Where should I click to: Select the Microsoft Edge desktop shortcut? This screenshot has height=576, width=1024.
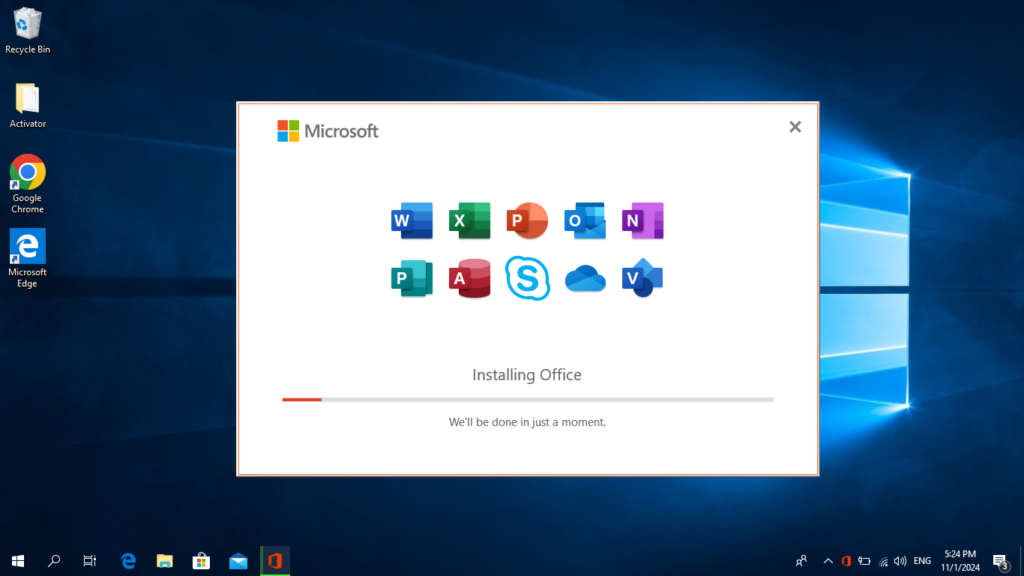pyautogui.click(x=27, y=259)
